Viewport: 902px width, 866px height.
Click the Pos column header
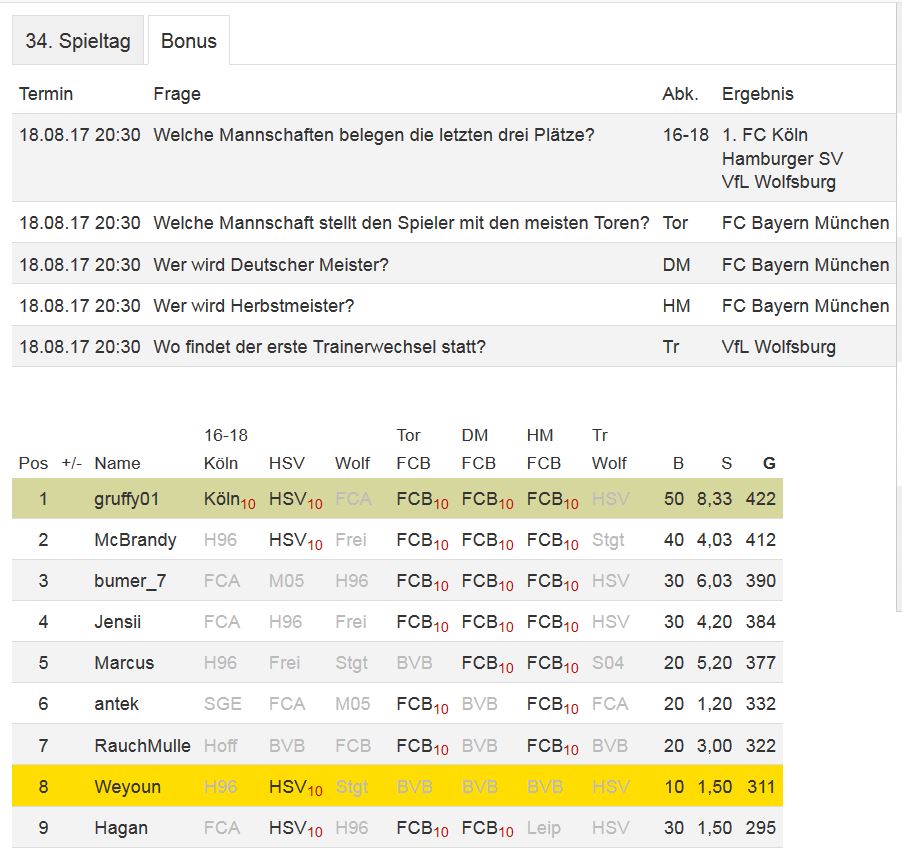(x=33, y=463)
